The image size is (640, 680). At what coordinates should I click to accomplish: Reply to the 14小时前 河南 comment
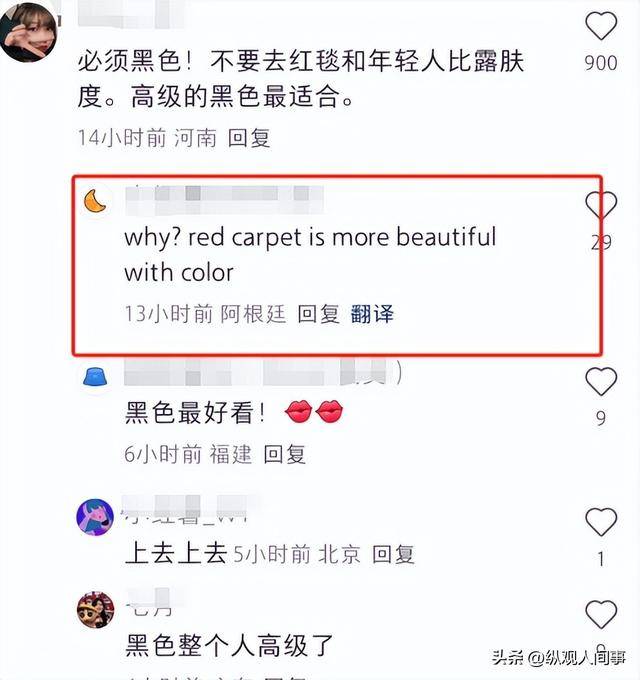249,138
